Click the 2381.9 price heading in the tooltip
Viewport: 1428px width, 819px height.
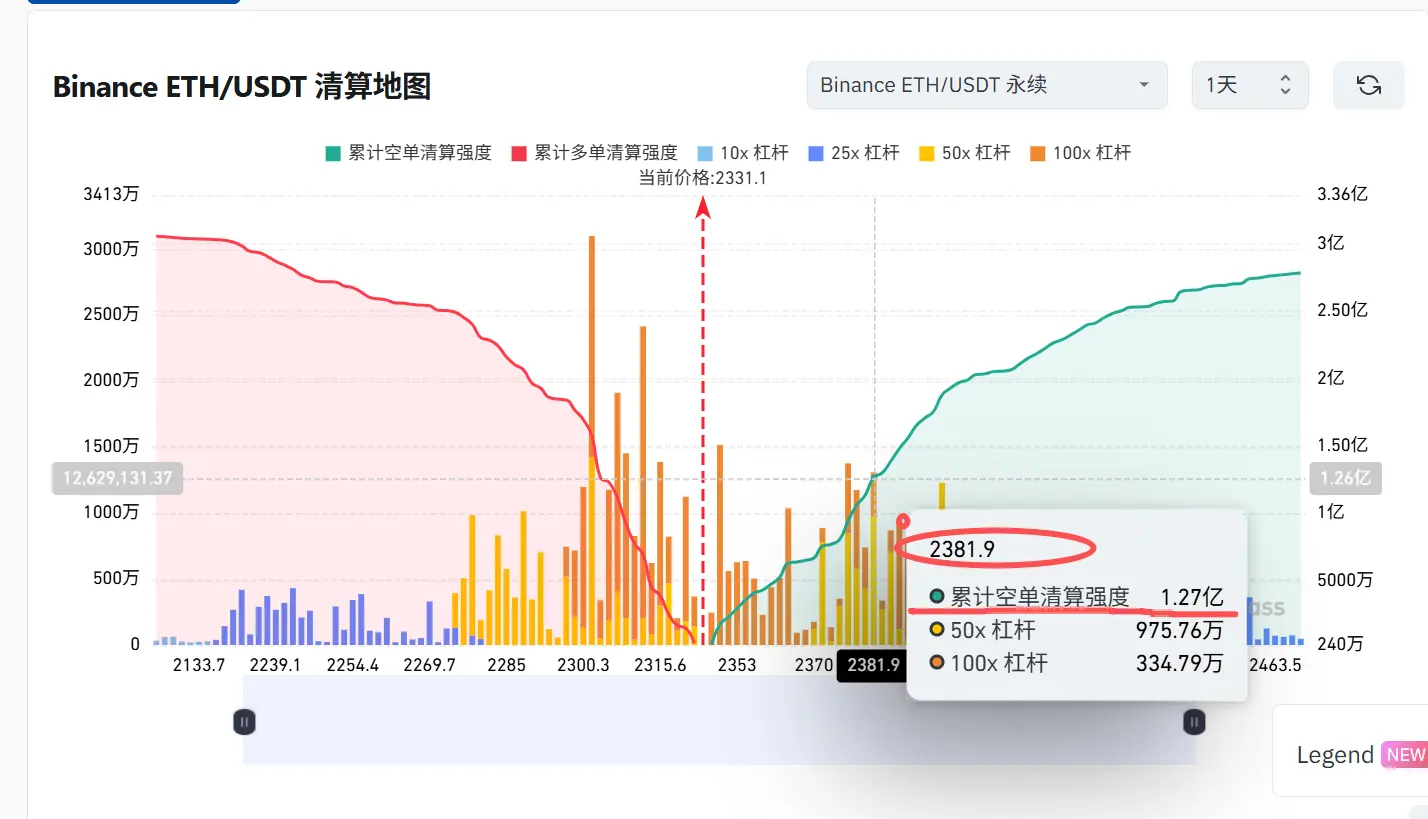[x=962, y=549]
